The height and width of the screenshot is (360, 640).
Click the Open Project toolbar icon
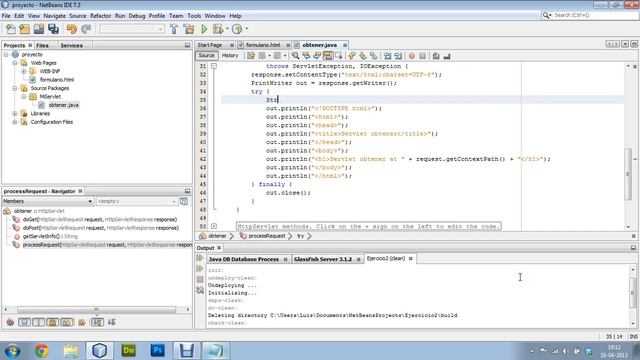point(39,29)
